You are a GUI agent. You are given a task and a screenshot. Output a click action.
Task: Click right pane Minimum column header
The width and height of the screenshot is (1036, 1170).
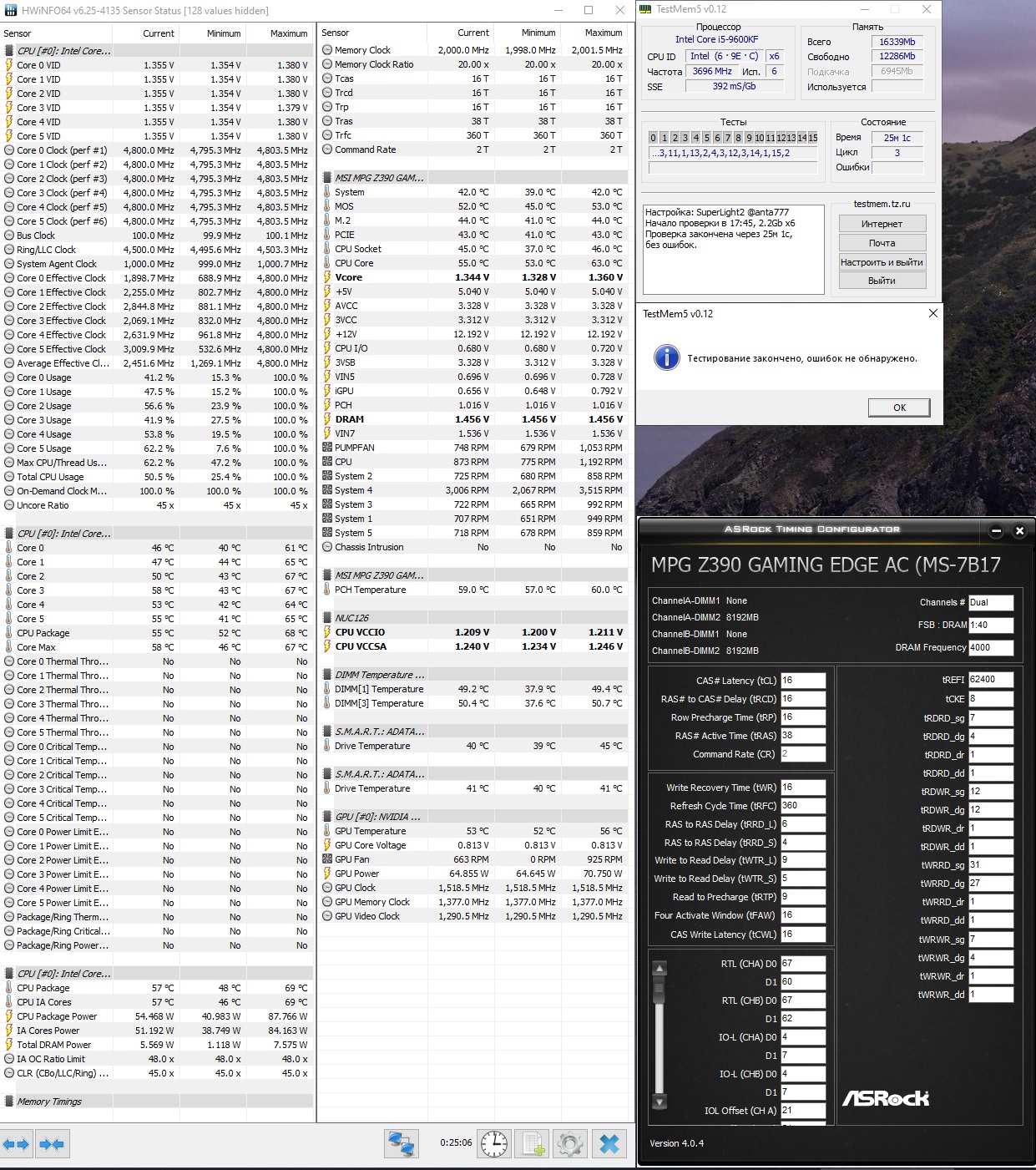coord(527,33)
